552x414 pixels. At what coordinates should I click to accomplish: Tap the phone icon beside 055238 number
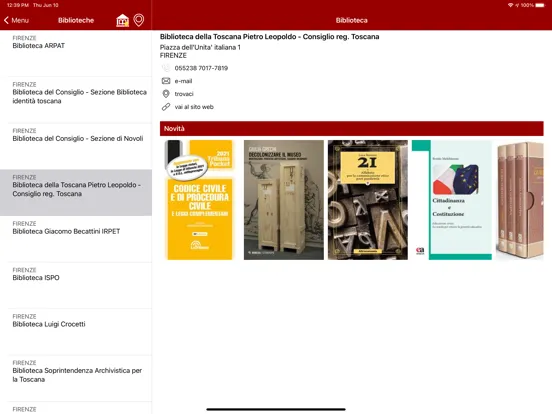tap(166, 68)
